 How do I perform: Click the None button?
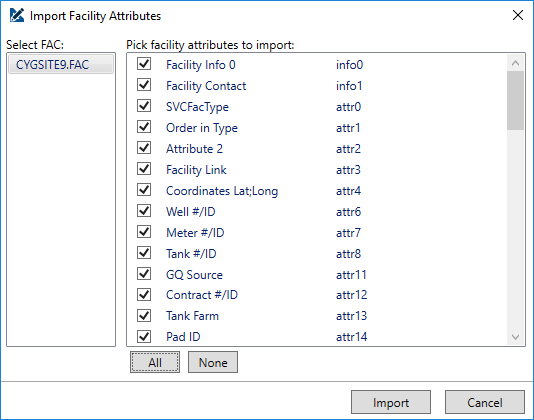click(x=213, y=362)
